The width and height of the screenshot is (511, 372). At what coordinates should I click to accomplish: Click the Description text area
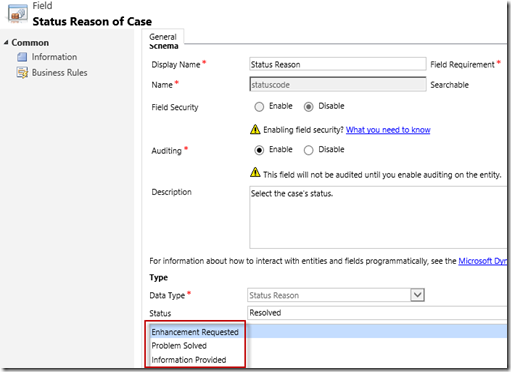tap(378, 217)
